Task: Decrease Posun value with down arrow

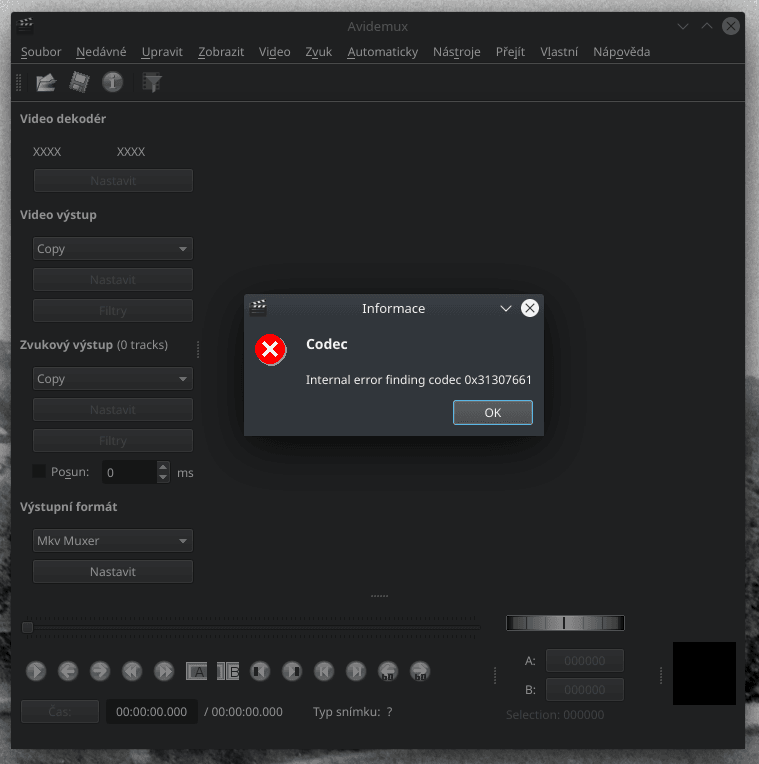Action: pos(163,478)
